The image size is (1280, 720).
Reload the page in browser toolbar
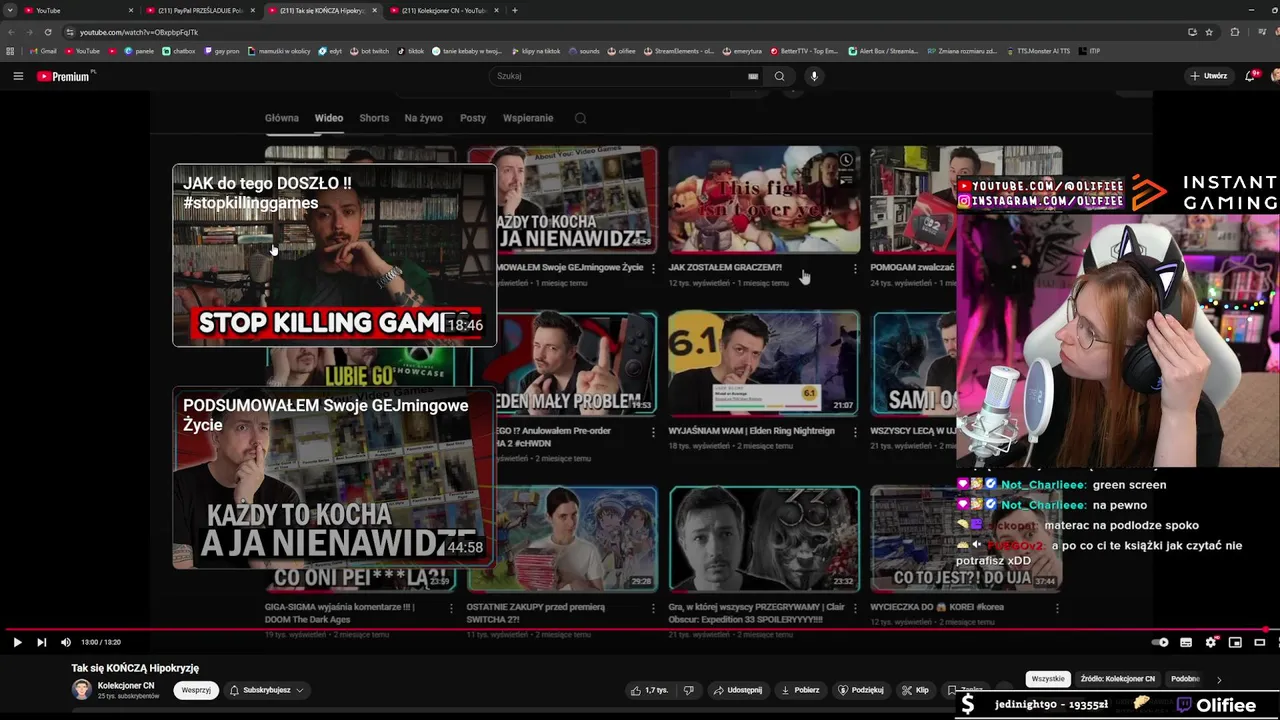click(x=48, y=32)
